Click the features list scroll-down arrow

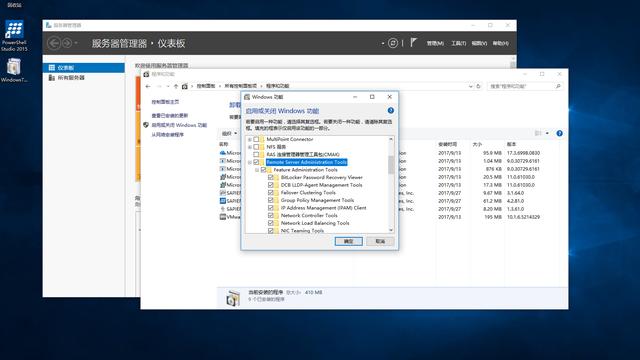point(391,231)
